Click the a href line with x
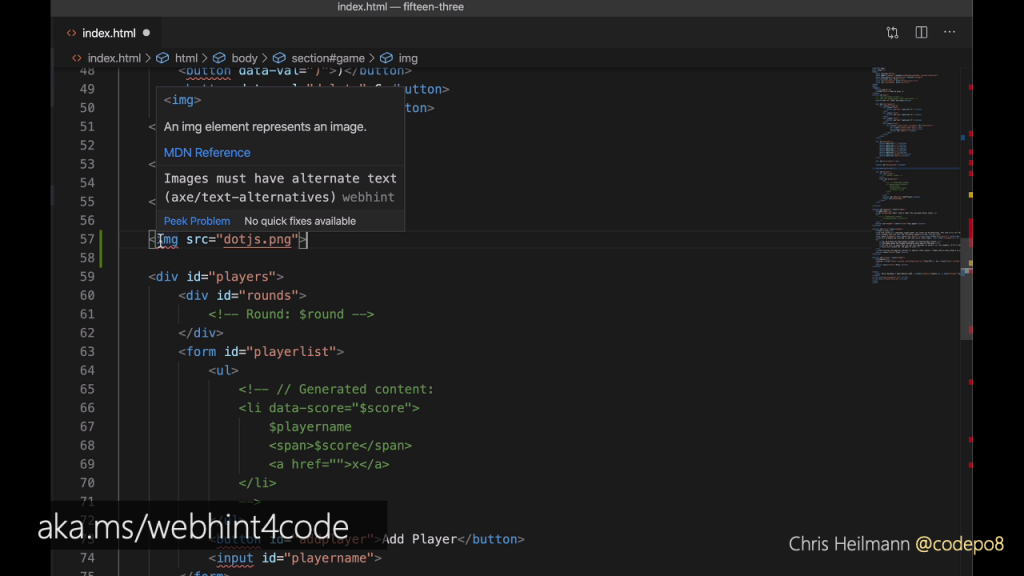The width and height of the screenshot is (1024, 576). (x=328, y=464)
